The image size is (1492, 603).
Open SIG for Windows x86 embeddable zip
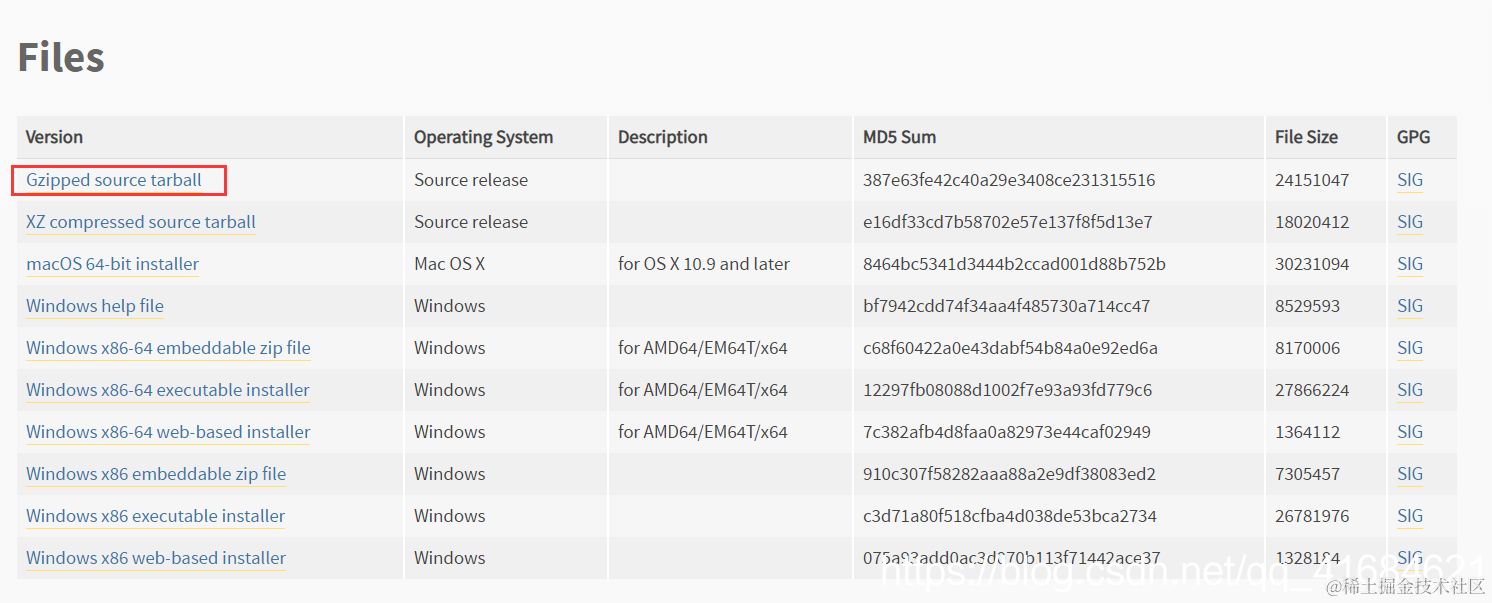click(1410, 474)
